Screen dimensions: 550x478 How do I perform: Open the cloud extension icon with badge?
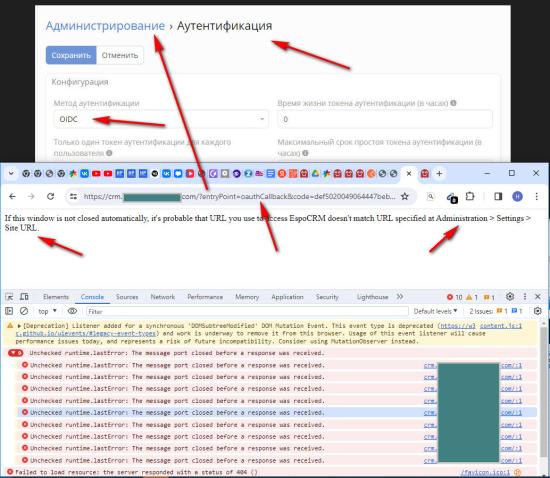click(452, 197)
